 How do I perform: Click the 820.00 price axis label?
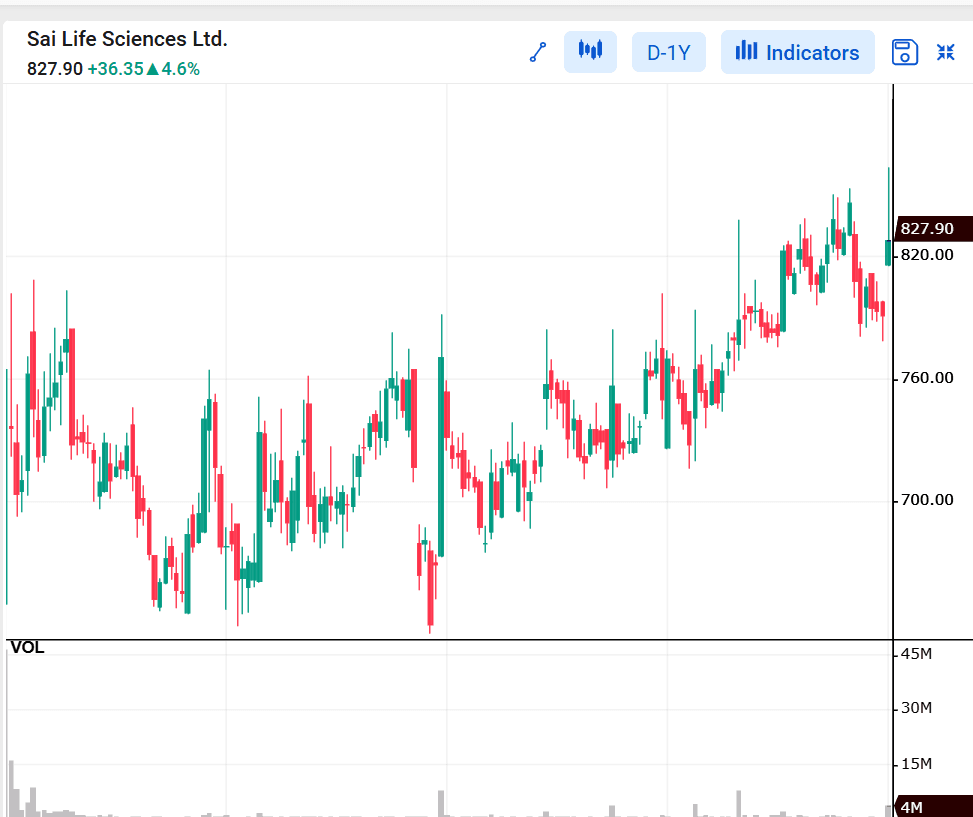[x=927, y=255]
